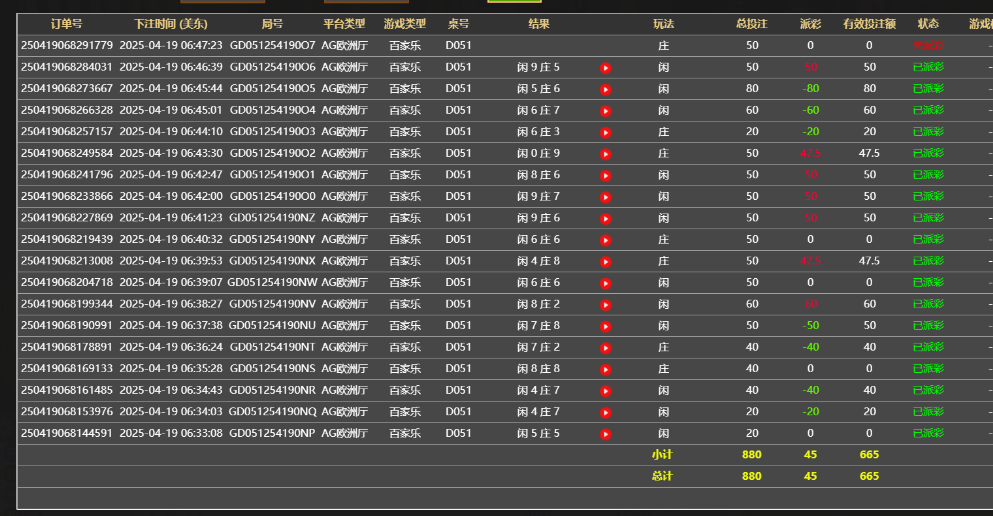This screenshot has width=993, height=516.
Task: Click the 状态 column header
Action: point(927,24)
